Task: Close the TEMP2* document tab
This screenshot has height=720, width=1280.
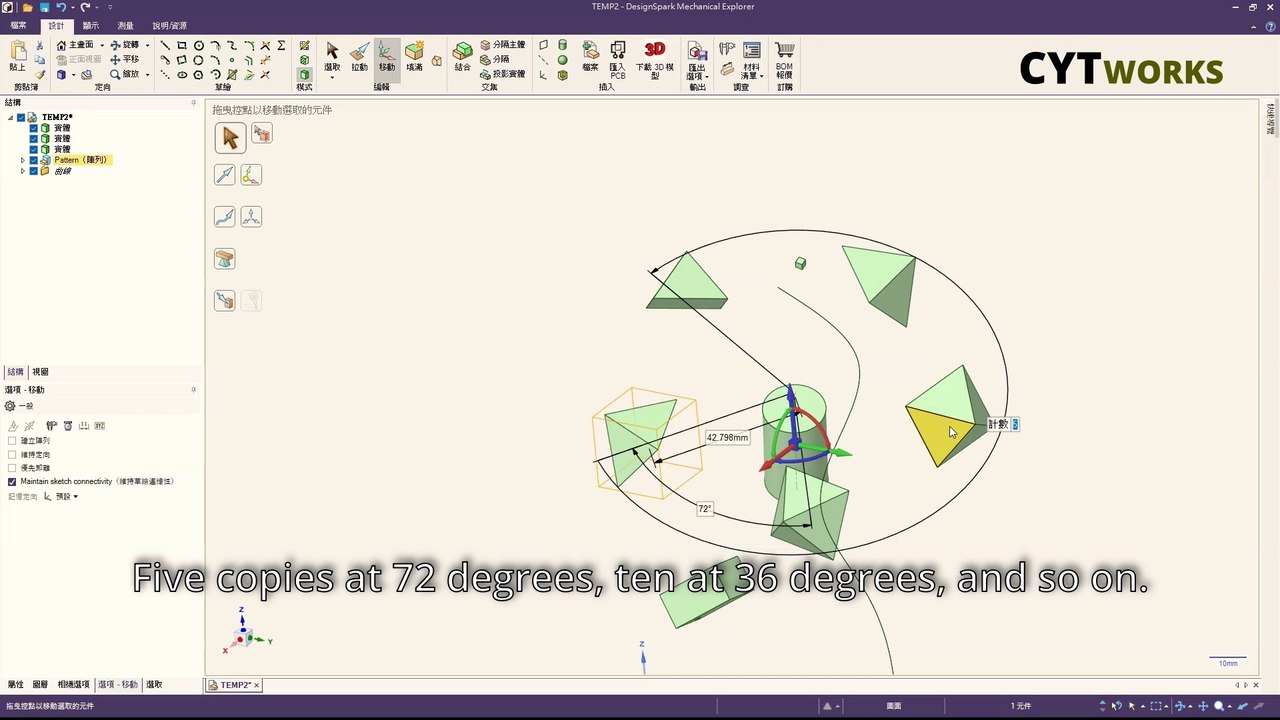Action: coord(256,685)
